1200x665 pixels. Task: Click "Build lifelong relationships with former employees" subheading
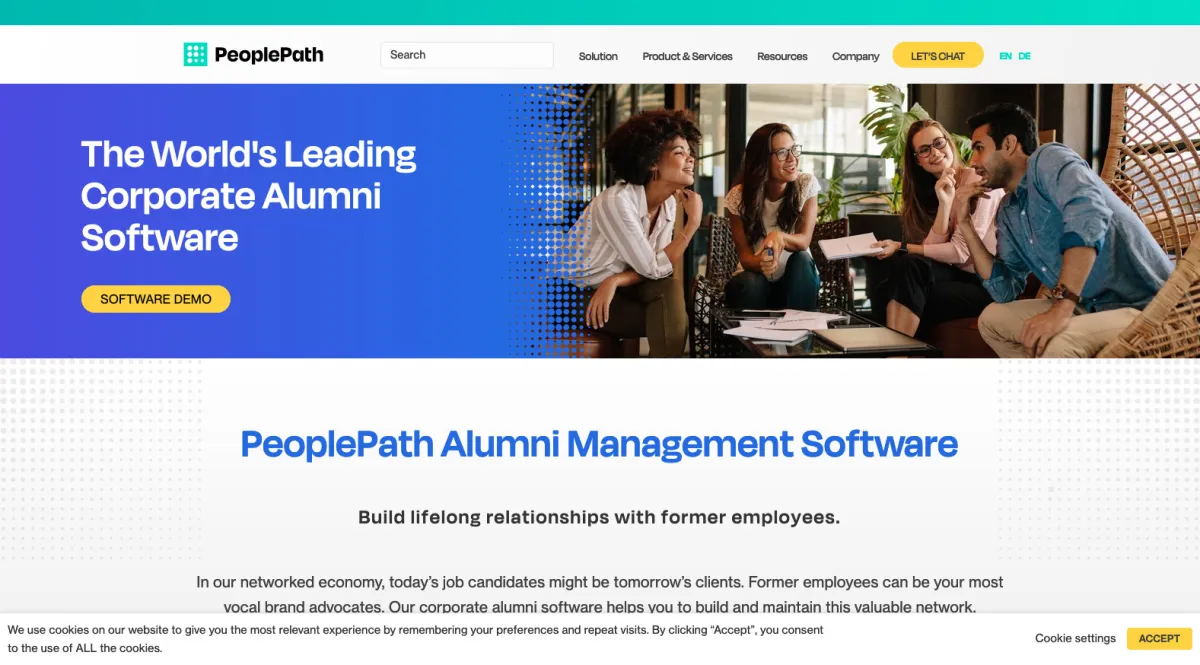point(599,517)
